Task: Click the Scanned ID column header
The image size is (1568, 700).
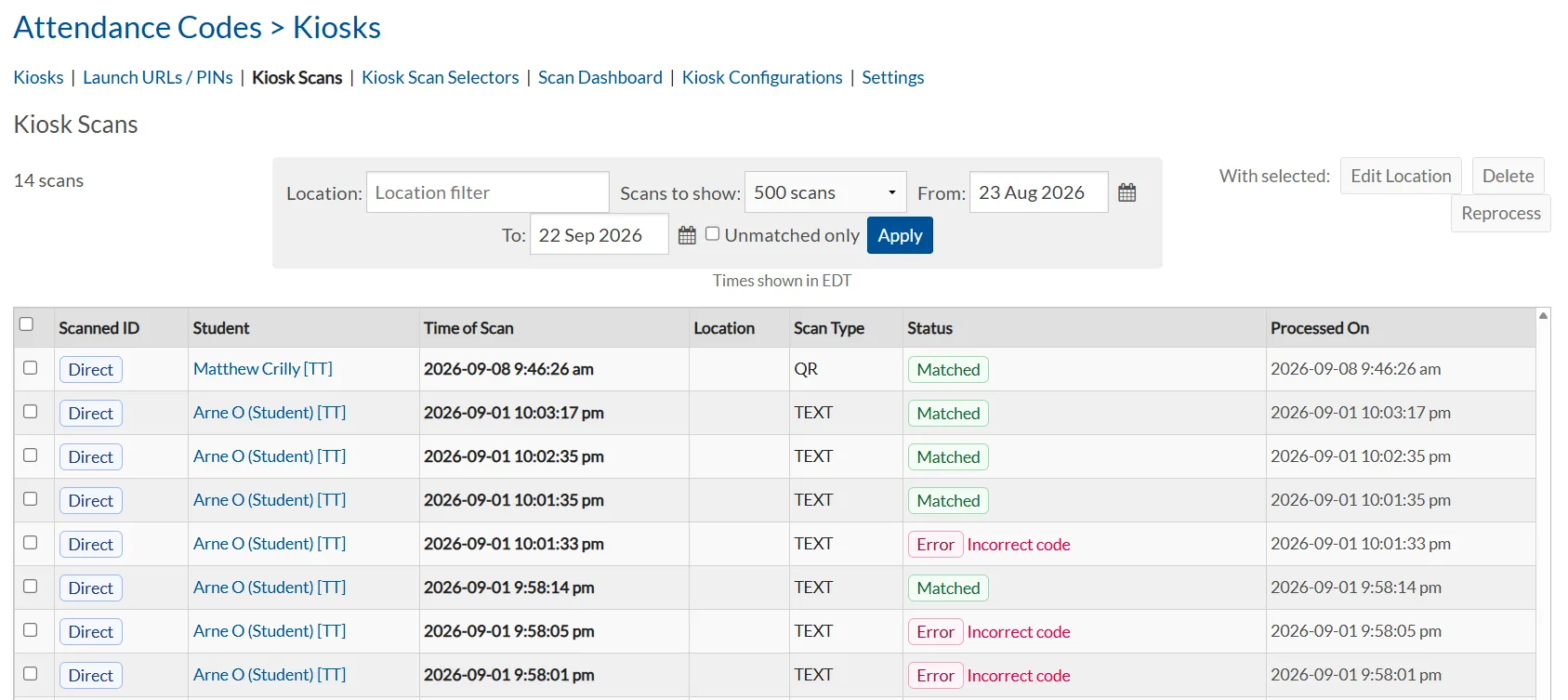Action: coord(99,328)
